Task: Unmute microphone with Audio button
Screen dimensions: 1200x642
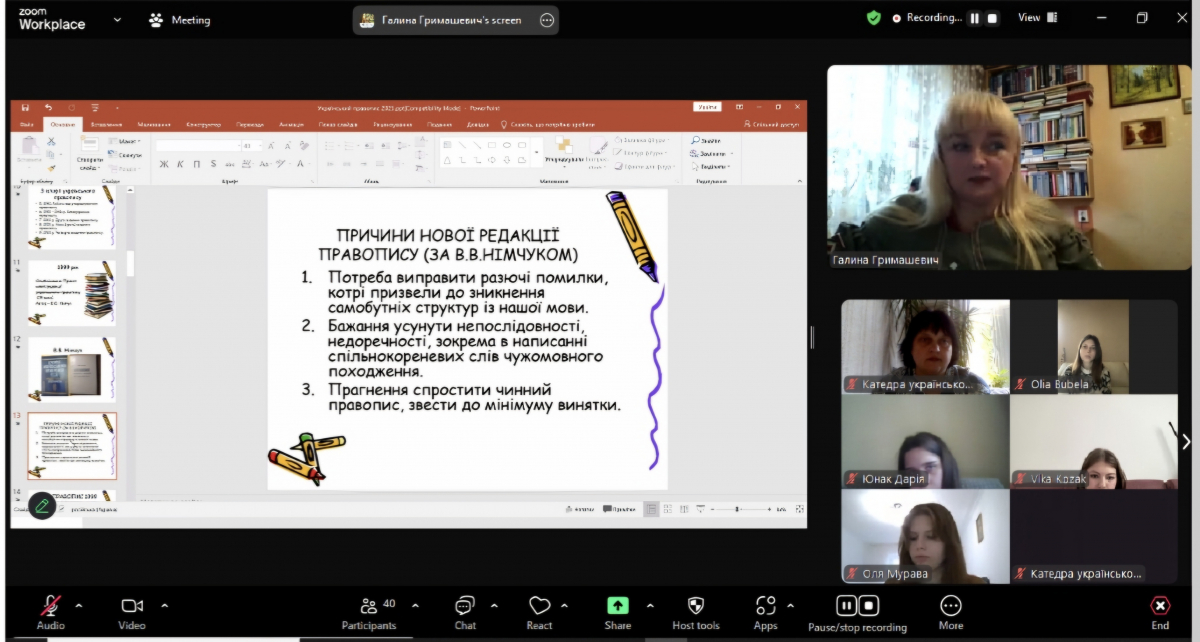Action: point(50,606)
